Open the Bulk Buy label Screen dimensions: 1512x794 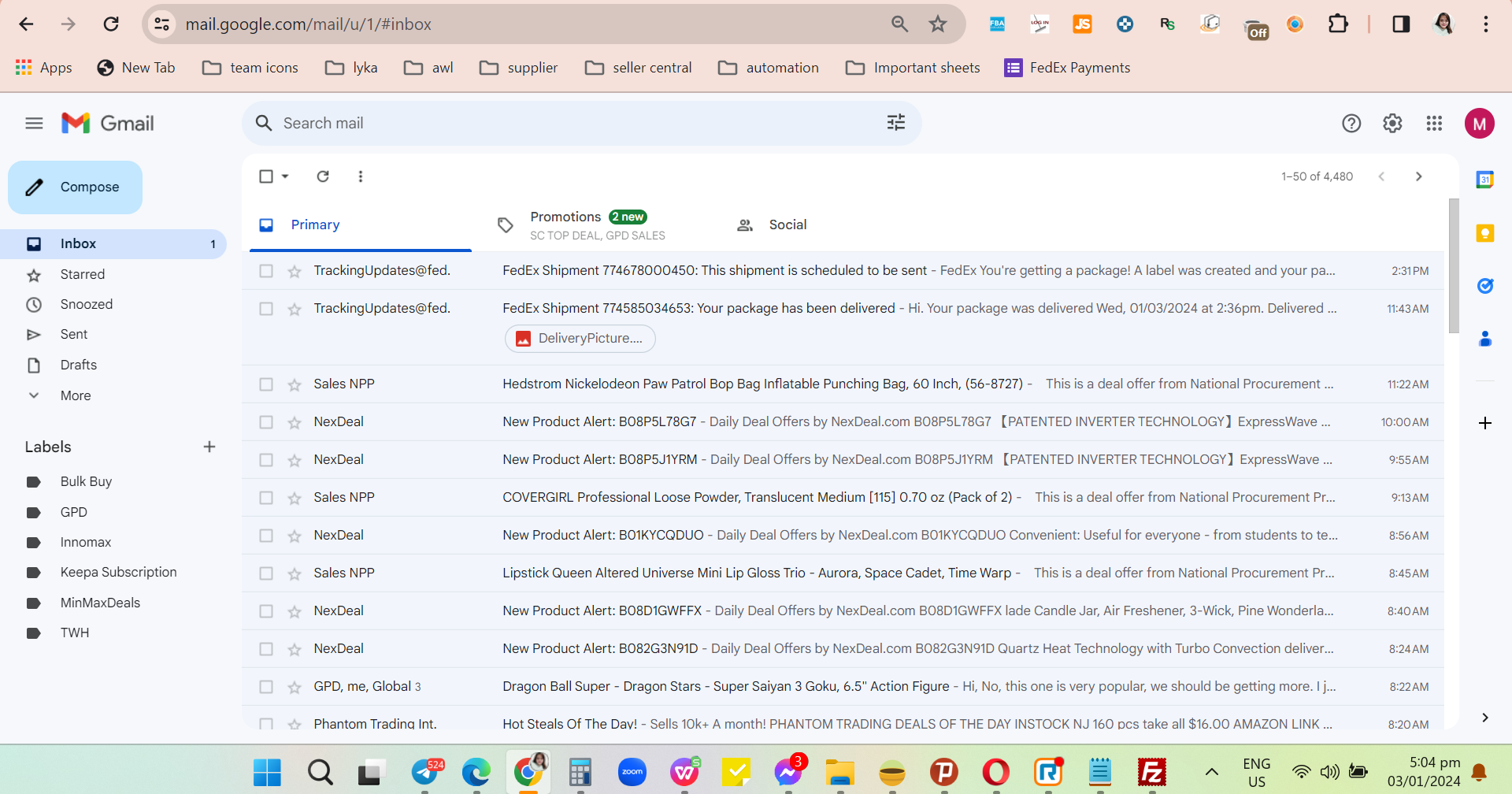tap(86, 481)
